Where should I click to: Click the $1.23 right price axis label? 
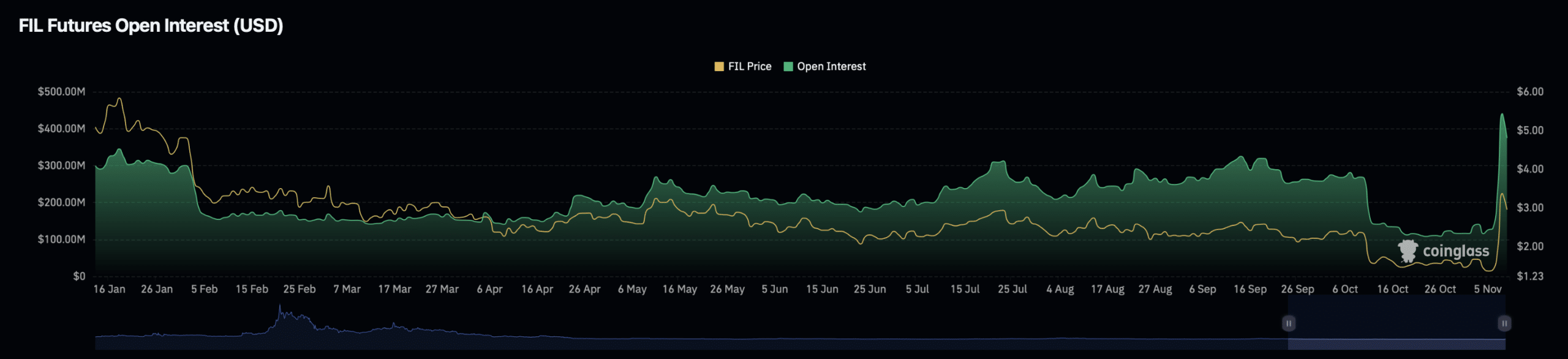1529,276
